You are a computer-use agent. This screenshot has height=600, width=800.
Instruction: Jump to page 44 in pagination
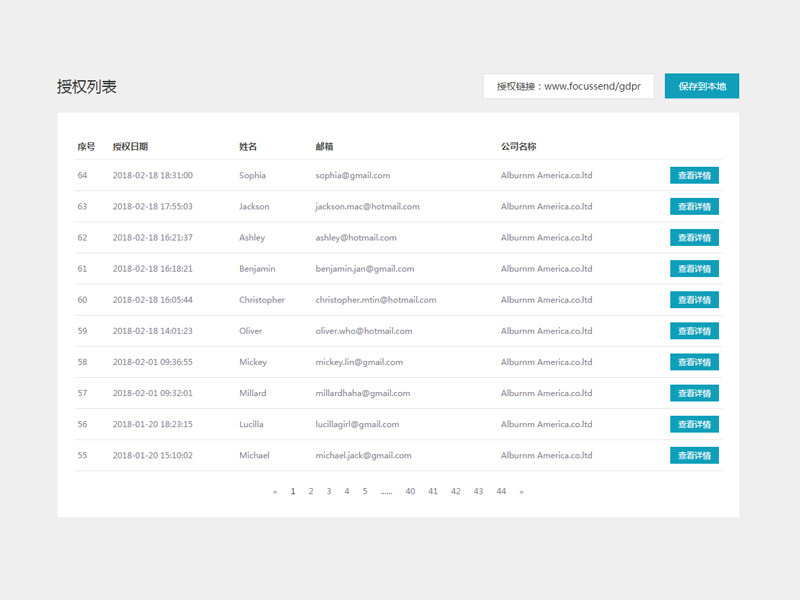(x=501, y=491)
